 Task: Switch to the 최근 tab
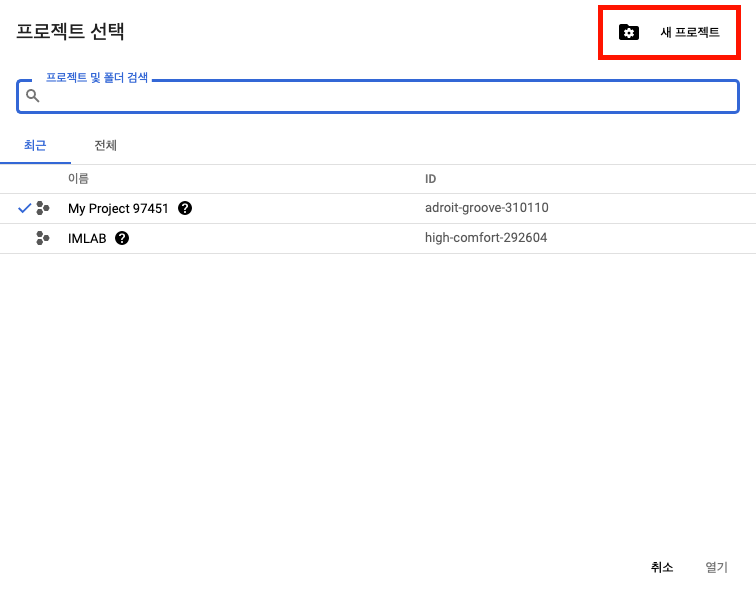pos(35,145)
